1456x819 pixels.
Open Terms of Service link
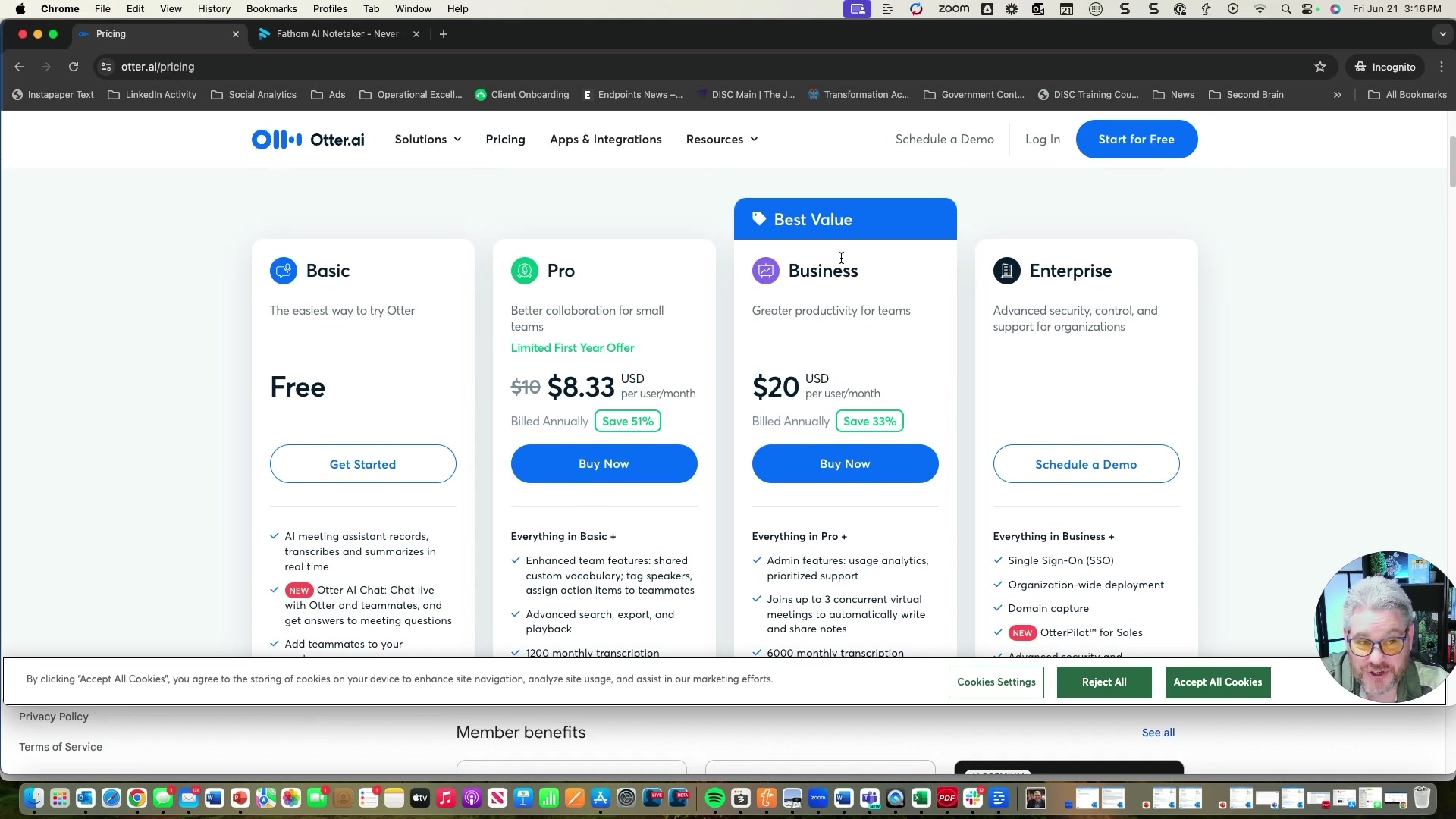[61, 747]
